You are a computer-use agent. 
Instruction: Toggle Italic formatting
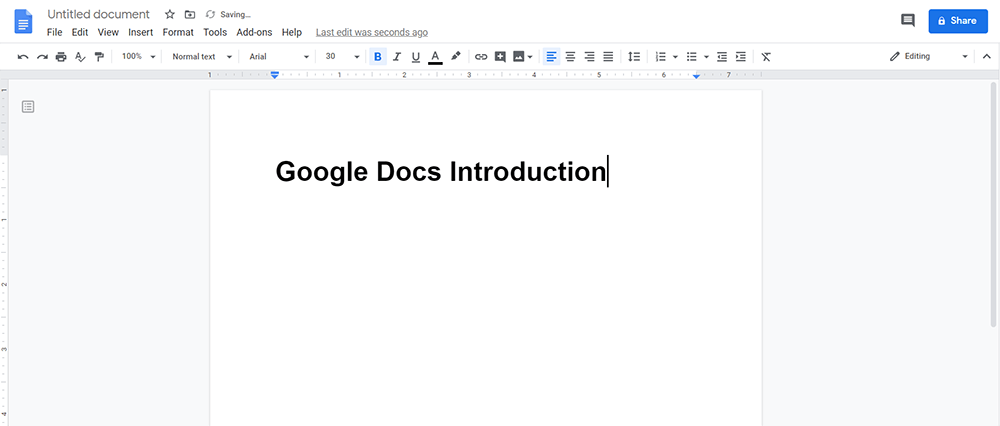397,57
